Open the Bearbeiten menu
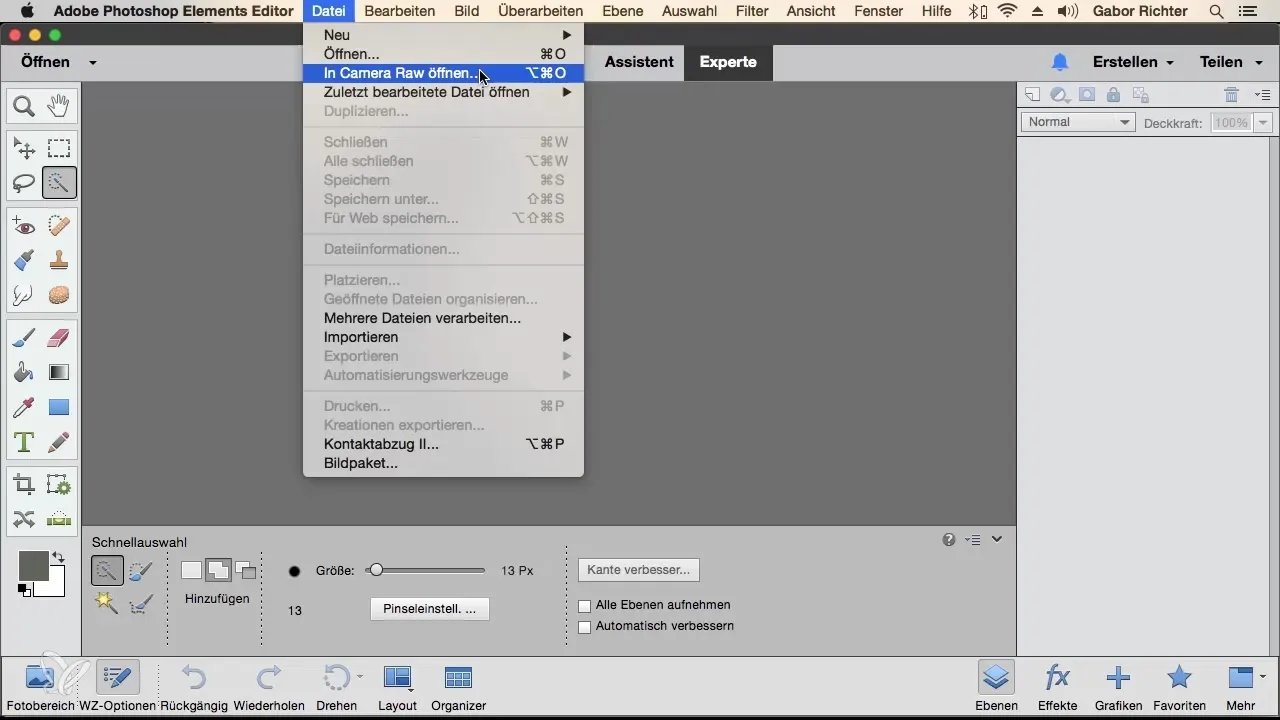The image size is (1280, 720). click(400, 11)
